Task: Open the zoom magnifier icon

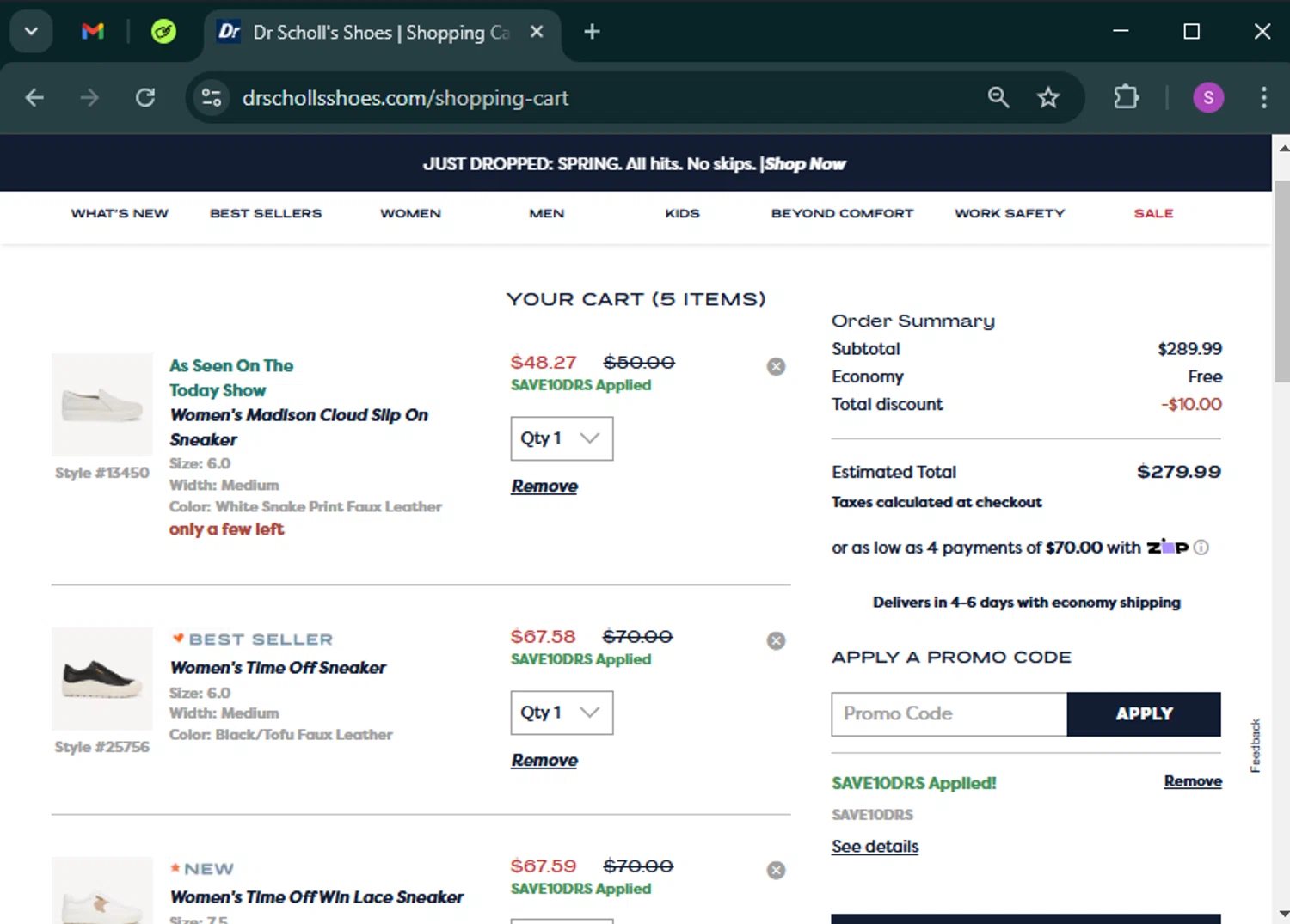Action: click(x=998, y=97)
